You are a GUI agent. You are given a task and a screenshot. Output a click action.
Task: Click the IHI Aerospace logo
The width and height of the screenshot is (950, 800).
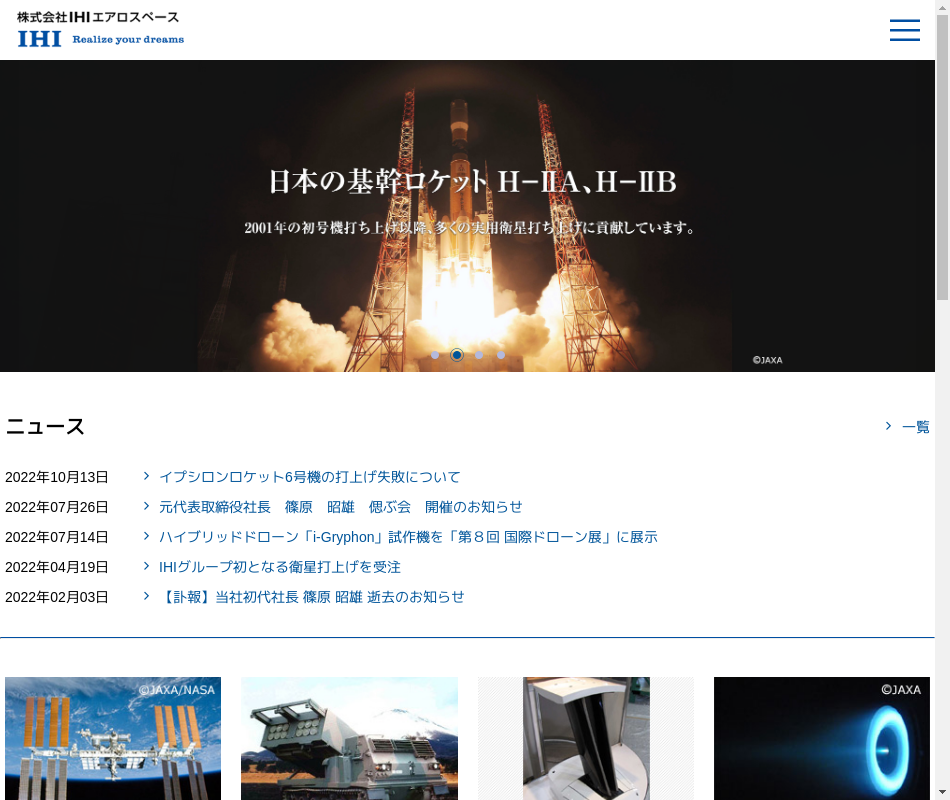100,29
